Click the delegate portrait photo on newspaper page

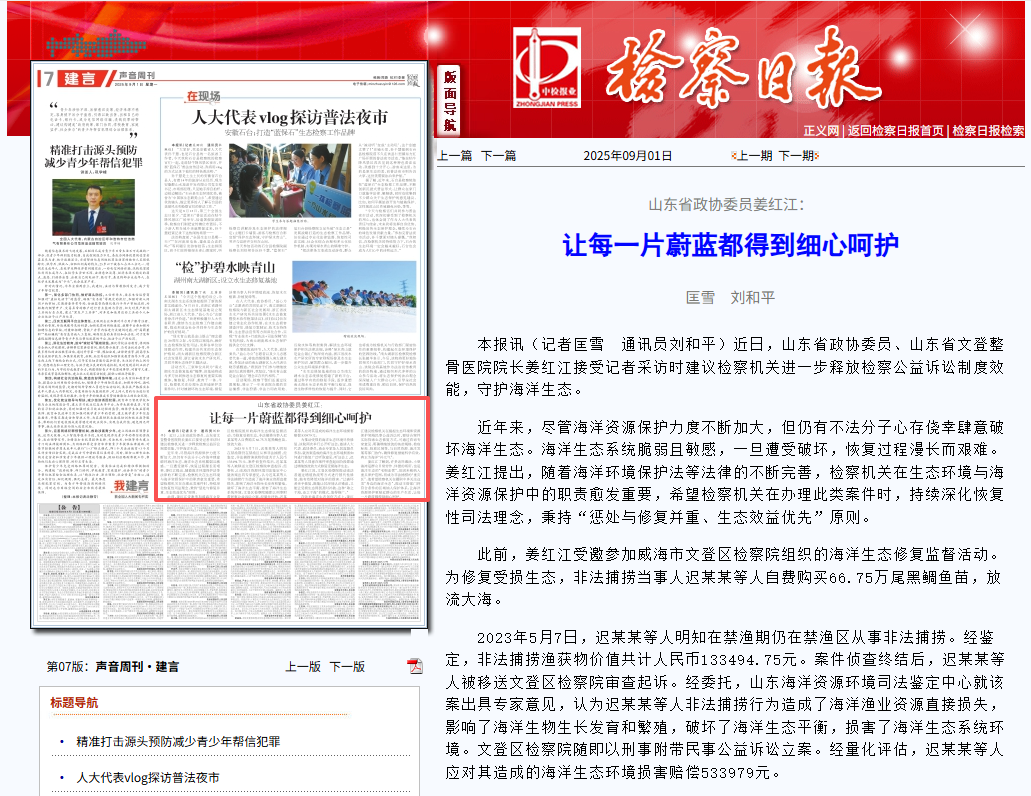coord(93,204)
